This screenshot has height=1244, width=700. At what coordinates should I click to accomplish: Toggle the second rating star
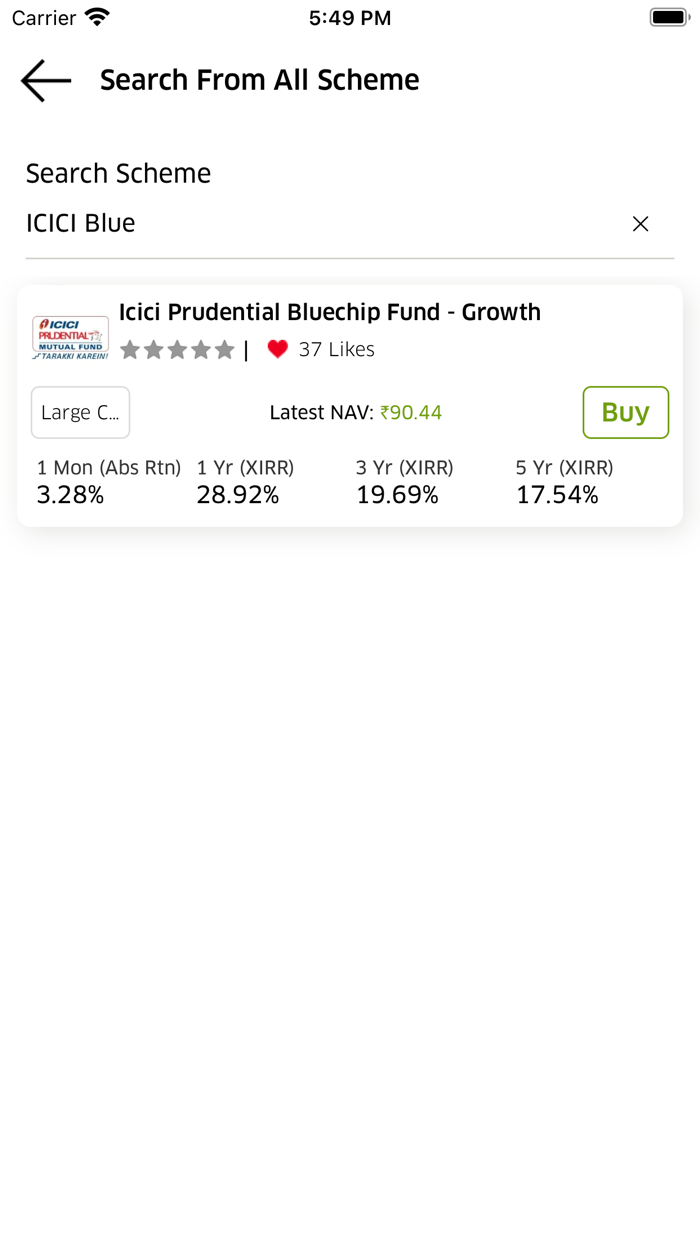tap(153, 349)
